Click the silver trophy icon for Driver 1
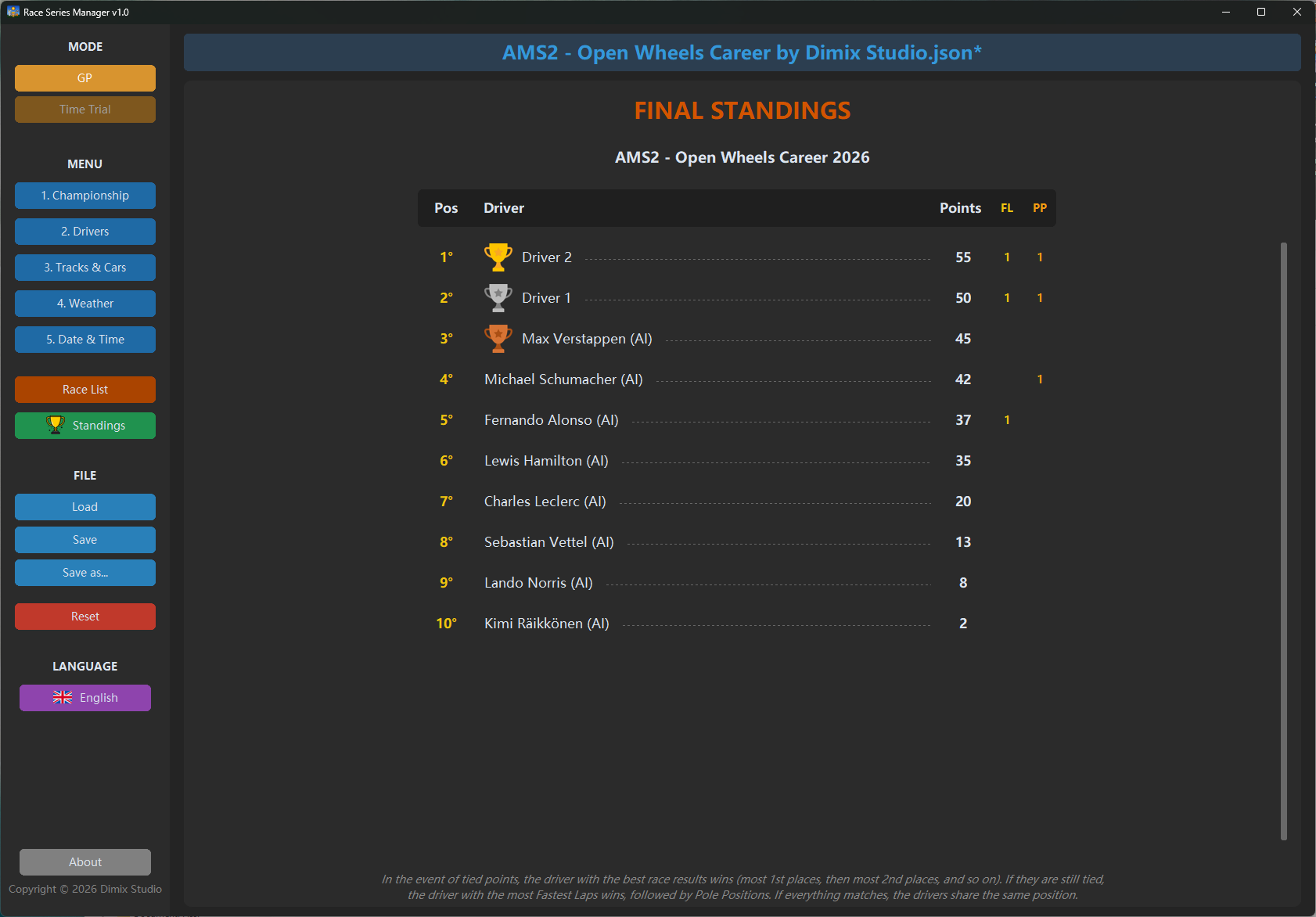 tap(498, 297)
